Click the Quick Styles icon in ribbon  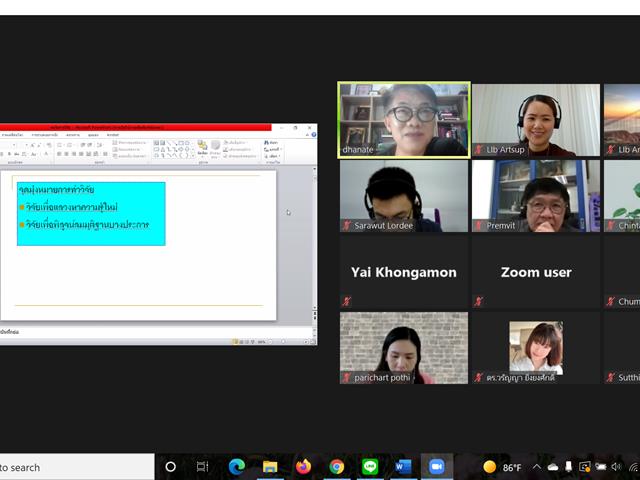click(215, 148)
